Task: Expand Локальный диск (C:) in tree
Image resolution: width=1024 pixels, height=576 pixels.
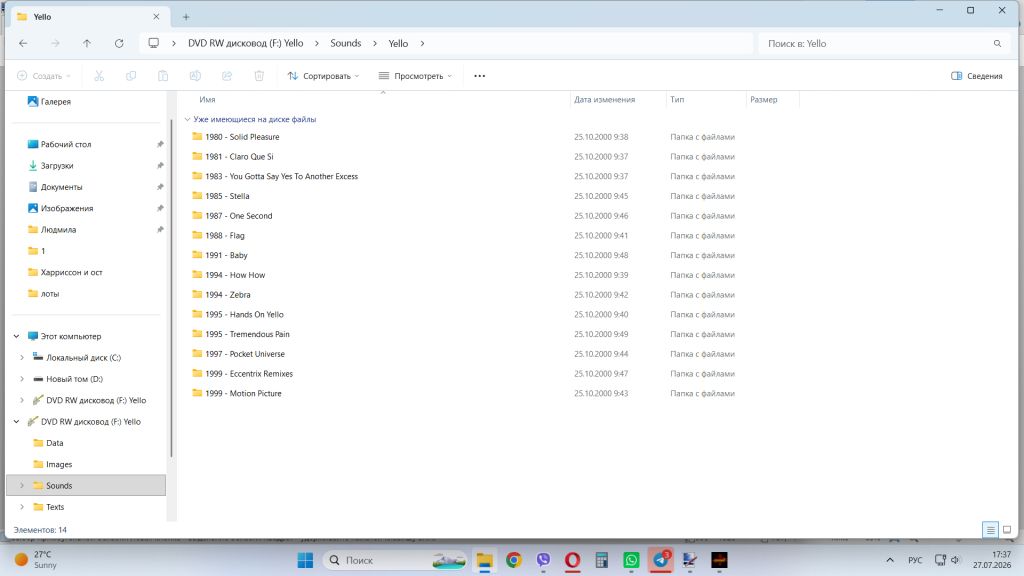Action: (22, 358)
